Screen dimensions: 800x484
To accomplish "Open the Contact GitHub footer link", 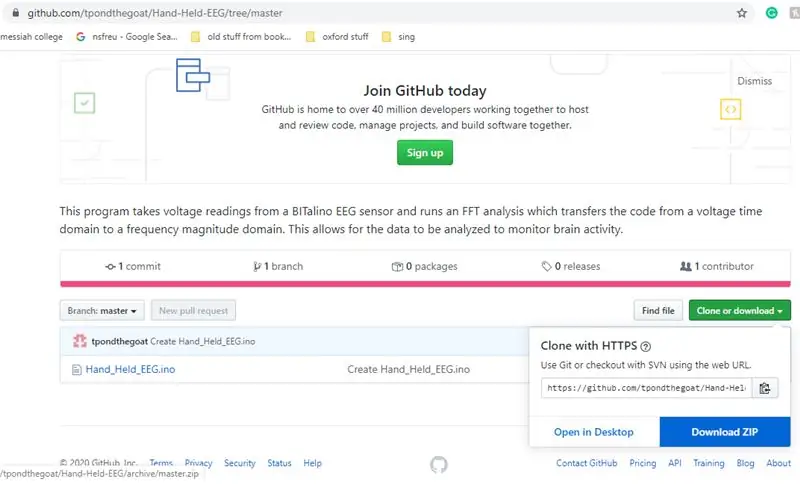I will pos(586,463).
